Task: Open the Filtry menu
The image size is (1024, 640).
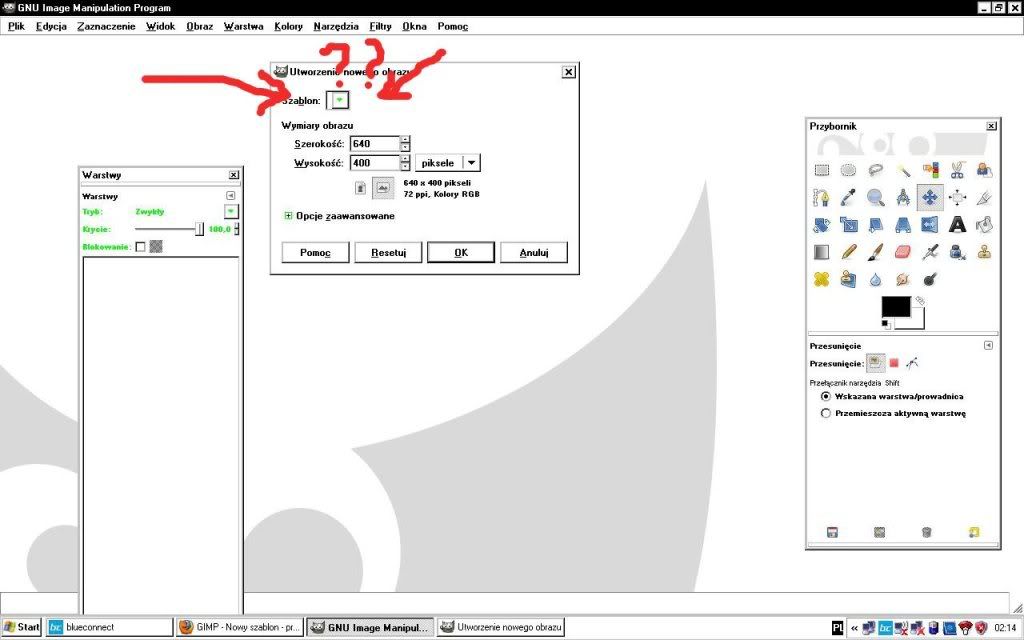Action: coord(380,26)
